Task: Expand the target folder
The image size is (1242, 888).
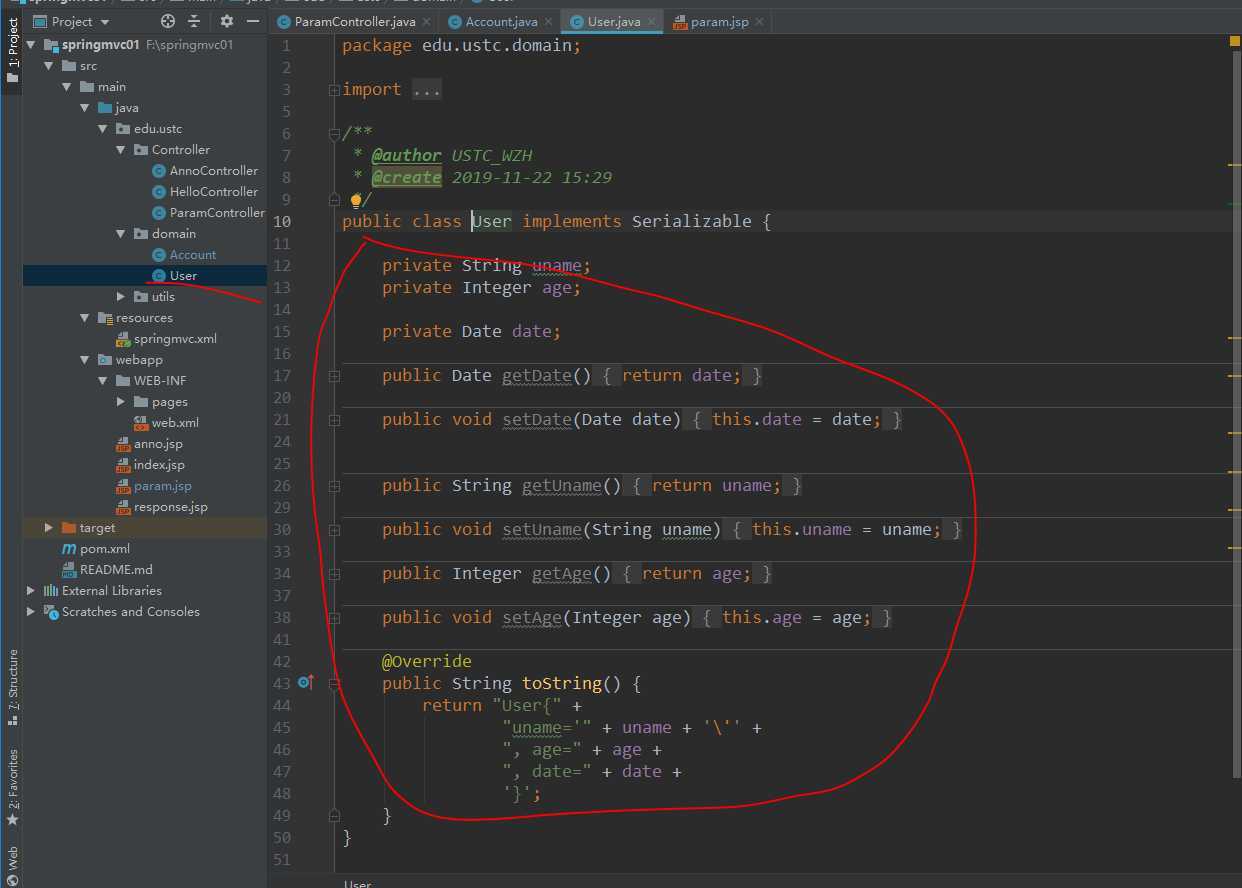Action: (x=48, y=527)
